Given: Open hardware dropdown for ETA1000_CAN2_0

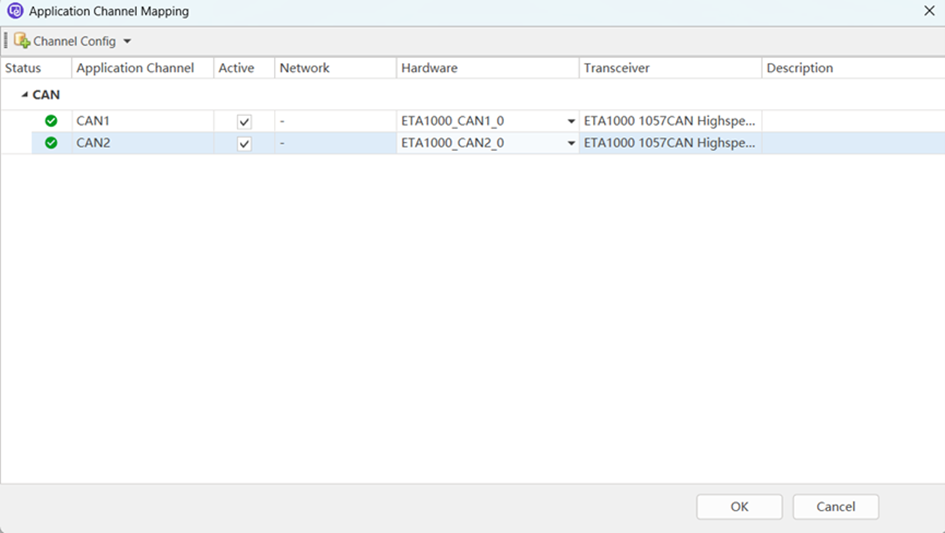Looking at the screenshot, I should tap(571, 144).
